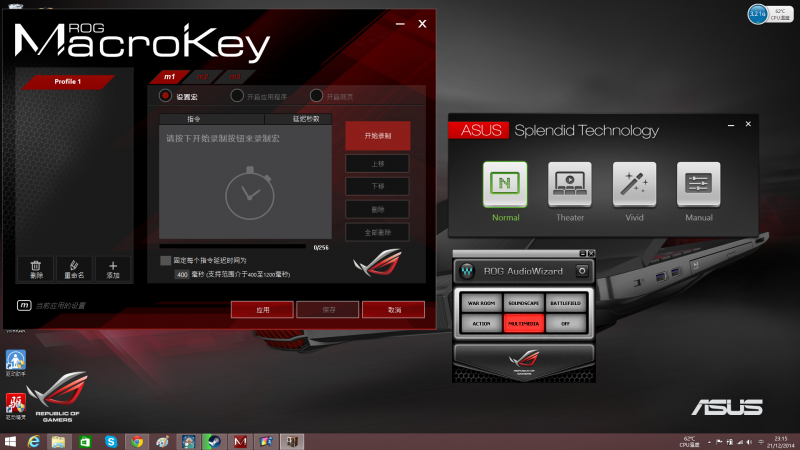This screenshot has width=800, height=450.
Task: Select Profile 1 in the profile list
Action: click(68, 82)
